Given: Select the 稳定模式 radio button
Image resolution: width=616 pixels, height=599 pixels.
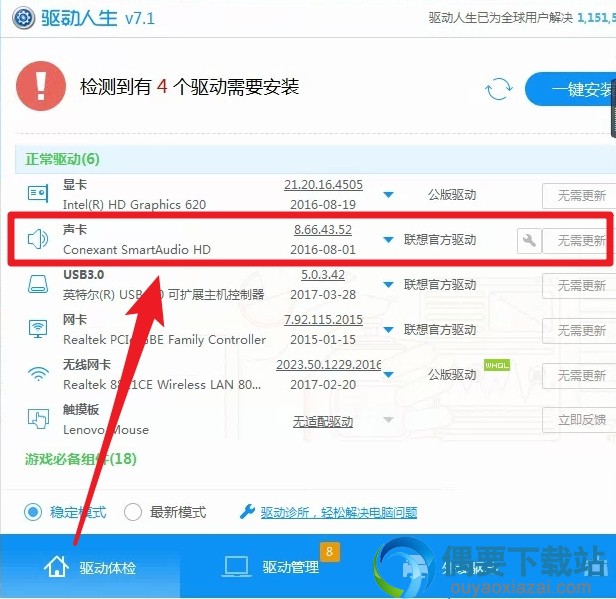Looking at the screenshot, I should coord(33,512).
